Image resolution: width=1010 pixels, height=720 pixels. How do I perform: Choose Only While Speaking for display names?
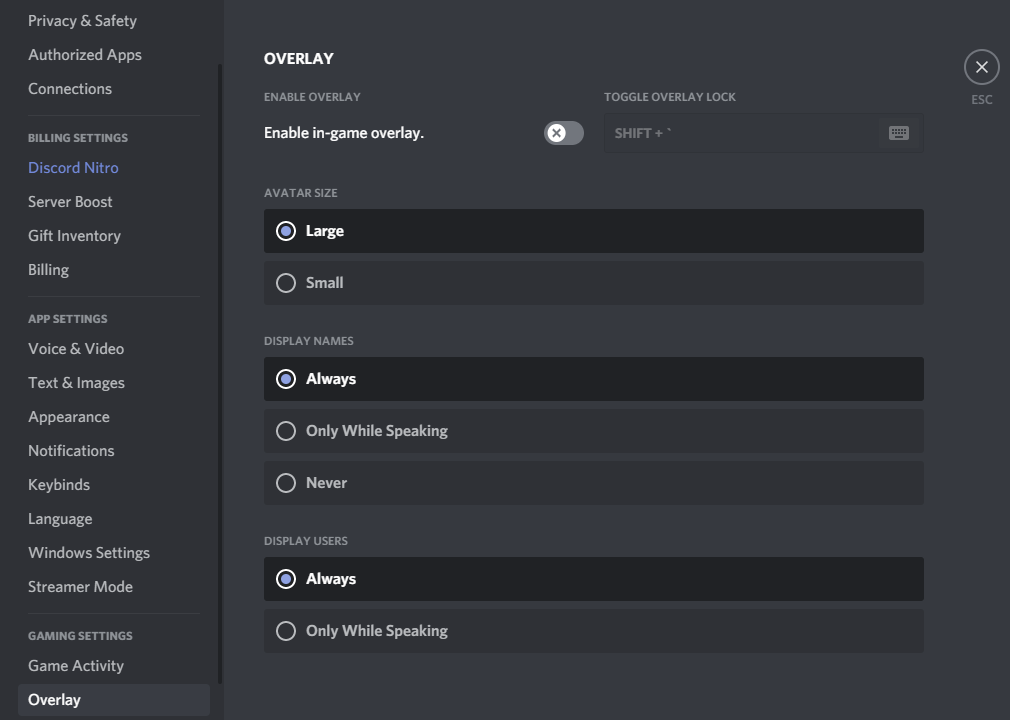[x=594, y=431]
